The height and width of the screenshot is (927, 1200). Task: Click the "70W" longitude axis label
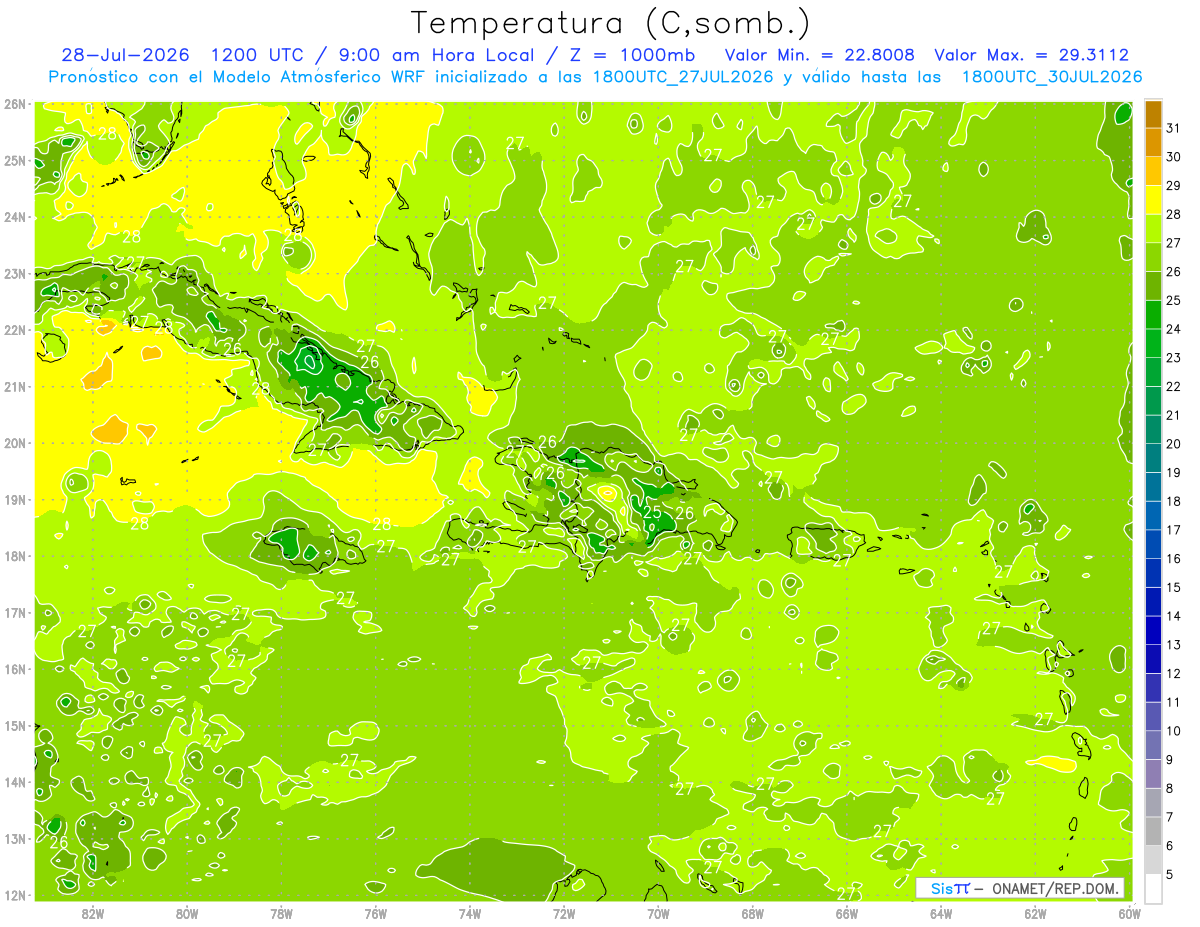(658, 914)
